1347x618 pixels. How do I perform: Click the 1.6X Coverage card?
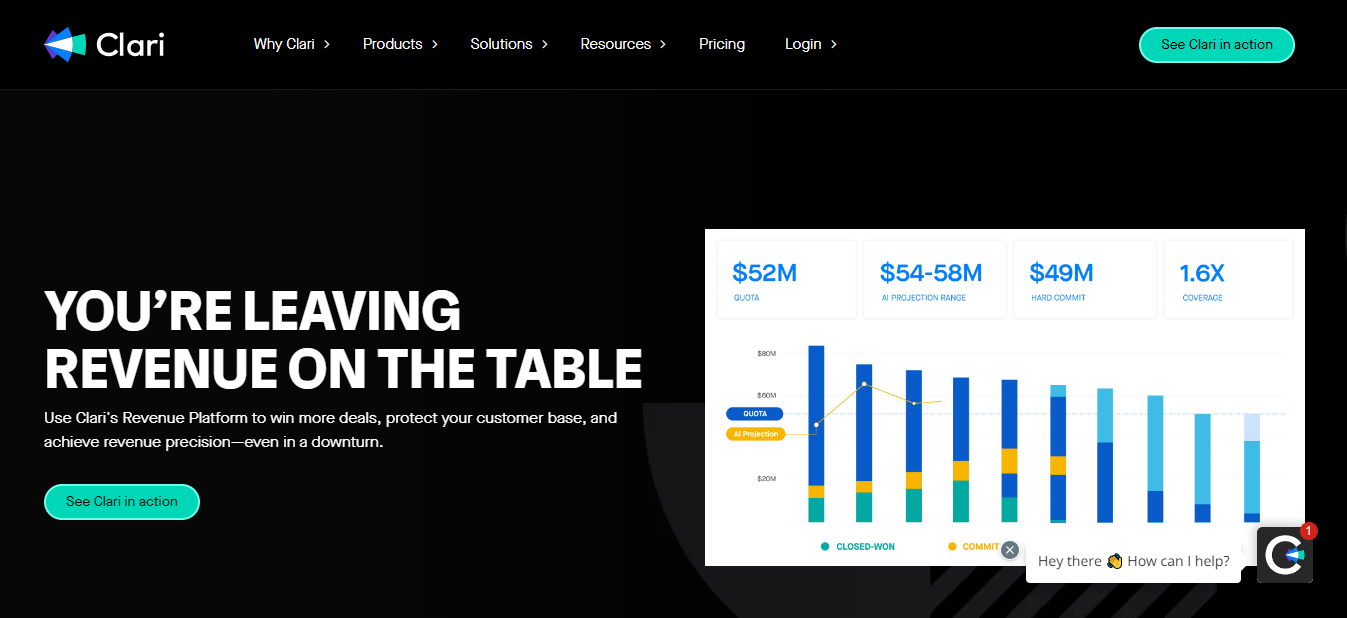click(x=1228, y=280)
